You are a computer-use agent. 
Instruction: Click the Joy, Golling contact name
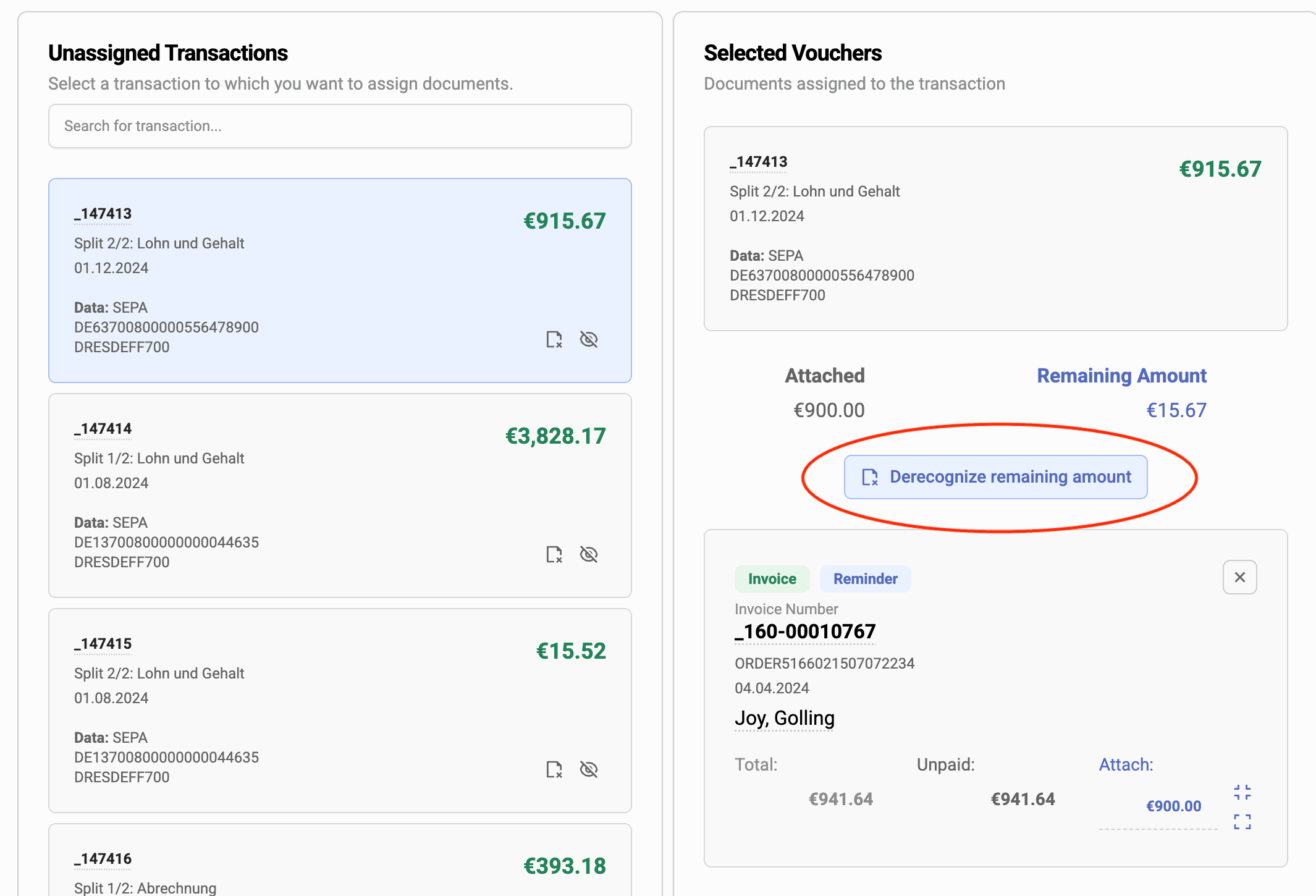(x=784, y=718)
